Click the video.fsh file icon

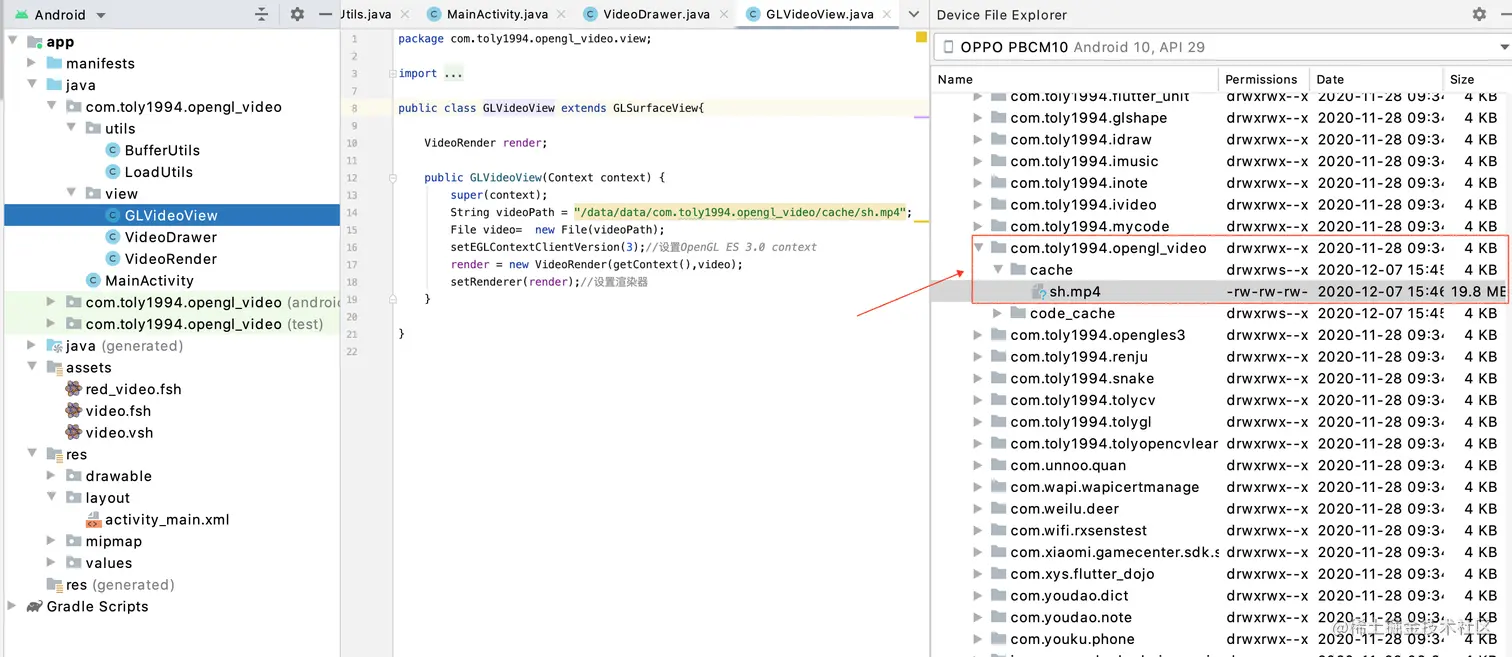pyautogui.click(x=74, y=411)
